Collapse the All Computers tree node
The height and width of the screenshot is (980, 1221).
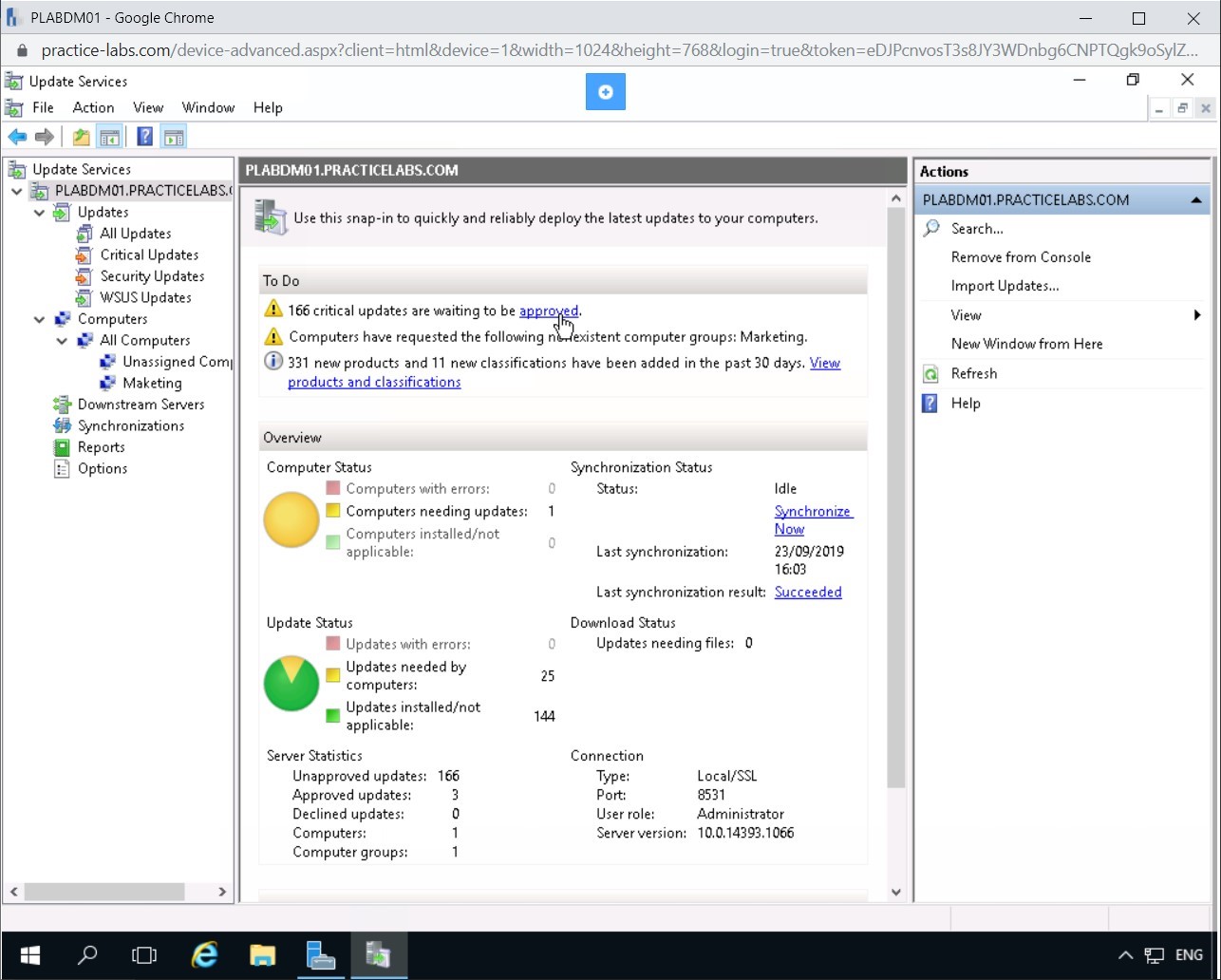point(62,341)
